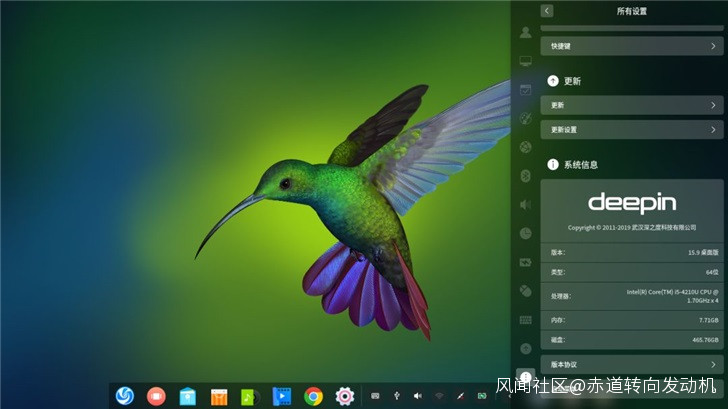Click the onscreen keyboard tray icon

[x=375, y=396]
